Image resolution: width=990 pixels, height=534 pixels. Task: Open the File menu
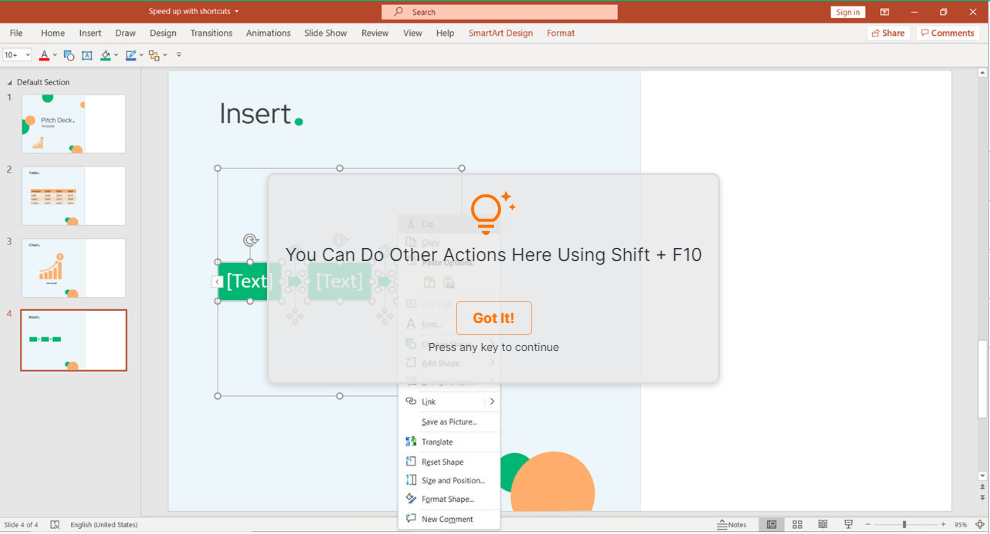pyautogui.click(x=16, y=33)
